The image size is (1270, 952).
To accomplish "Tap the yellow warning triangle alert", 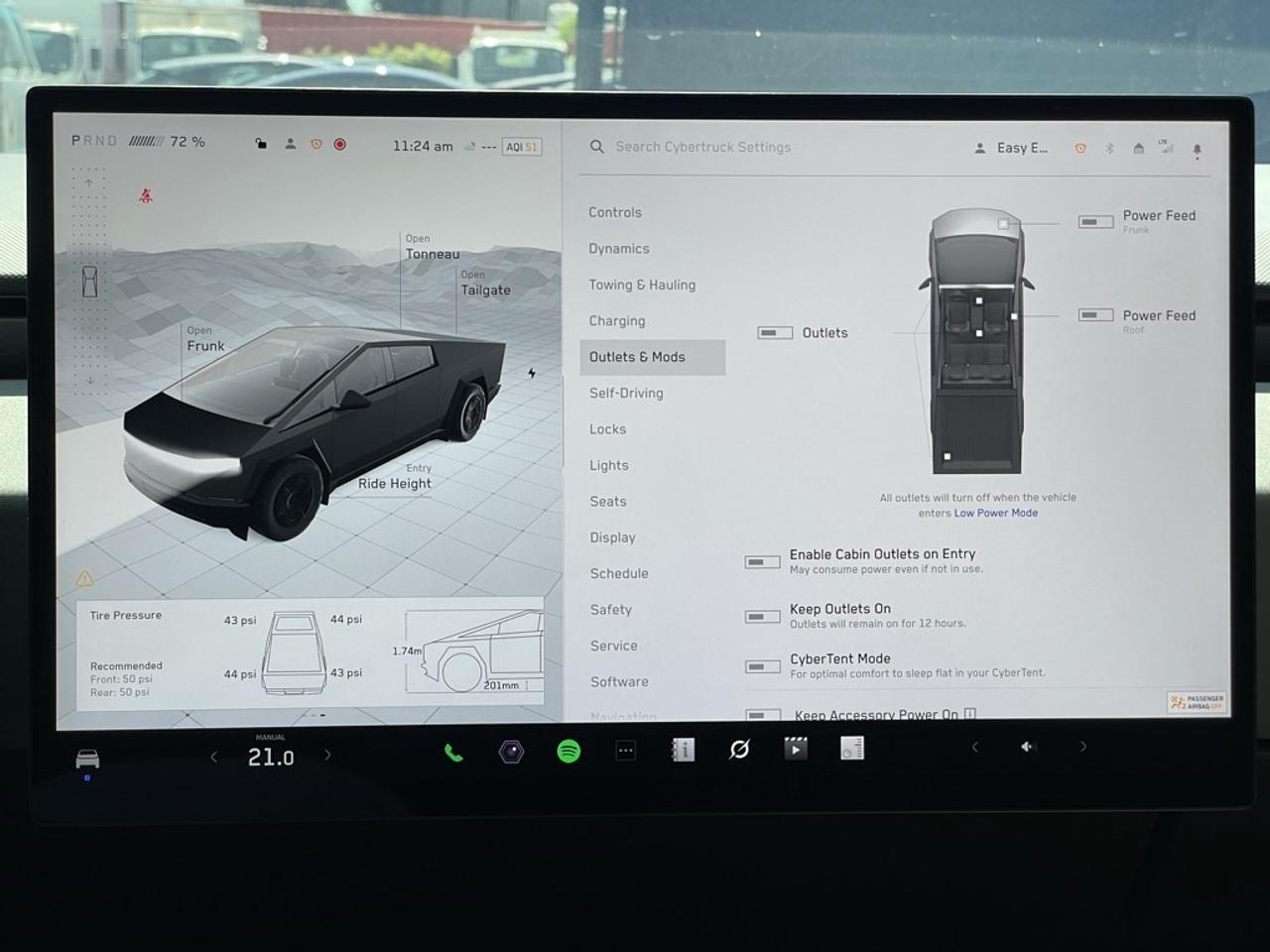I will (85, 578).
